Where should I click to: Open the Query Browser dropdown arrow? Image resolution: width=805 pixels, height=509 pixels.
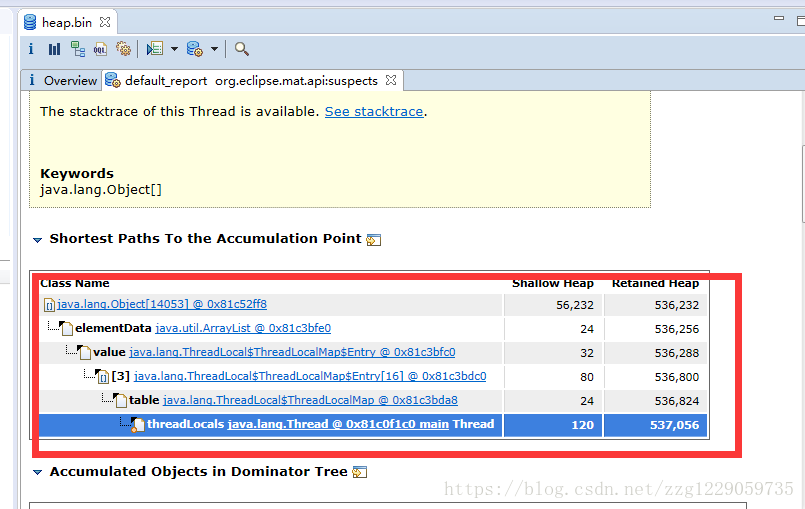214,49
